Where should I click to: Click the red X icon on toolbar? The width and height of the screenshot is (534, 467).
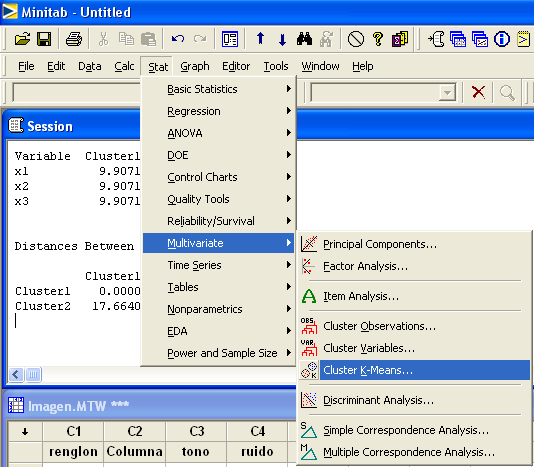(478, 92)
